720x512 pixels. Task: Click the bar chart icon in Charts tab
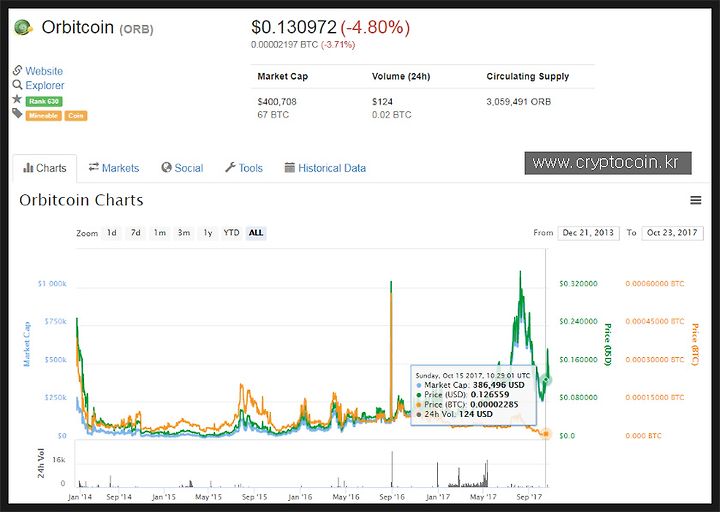coord(28,168)
